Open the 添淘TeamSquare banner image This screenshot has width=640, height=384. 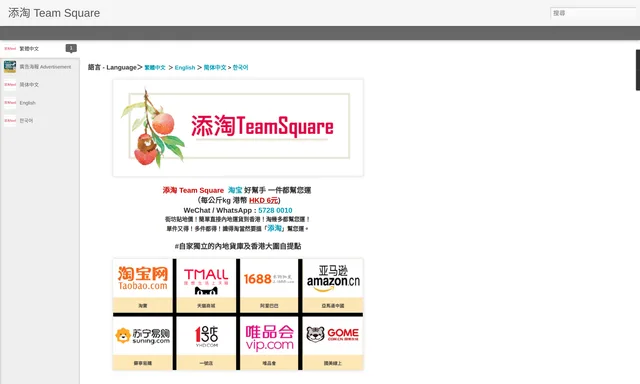tap(238, 128)
